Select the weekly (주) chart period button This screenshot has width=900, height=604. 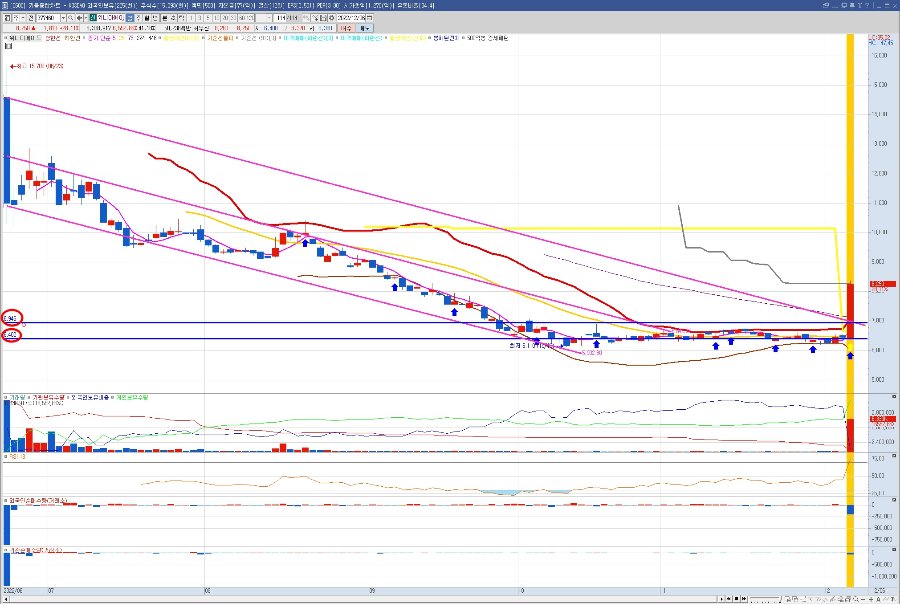click(138, 18)
